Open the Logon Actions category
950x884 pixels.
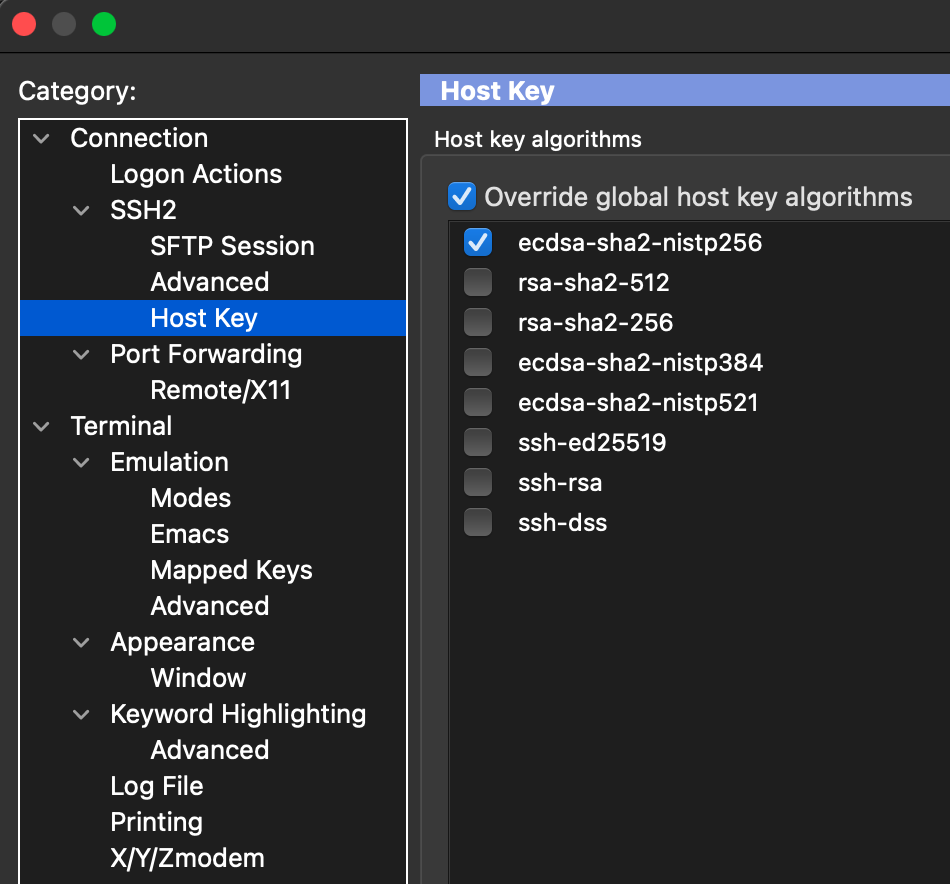[196, 174]
